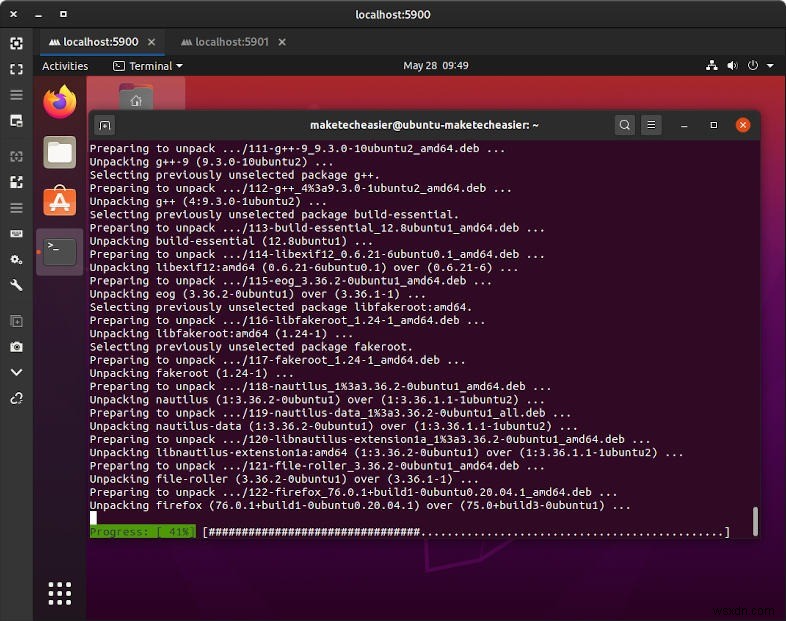The width and height of the screenshot is (786, 621).
Task: Click the volume speaker icon
Action: (732, 65)
